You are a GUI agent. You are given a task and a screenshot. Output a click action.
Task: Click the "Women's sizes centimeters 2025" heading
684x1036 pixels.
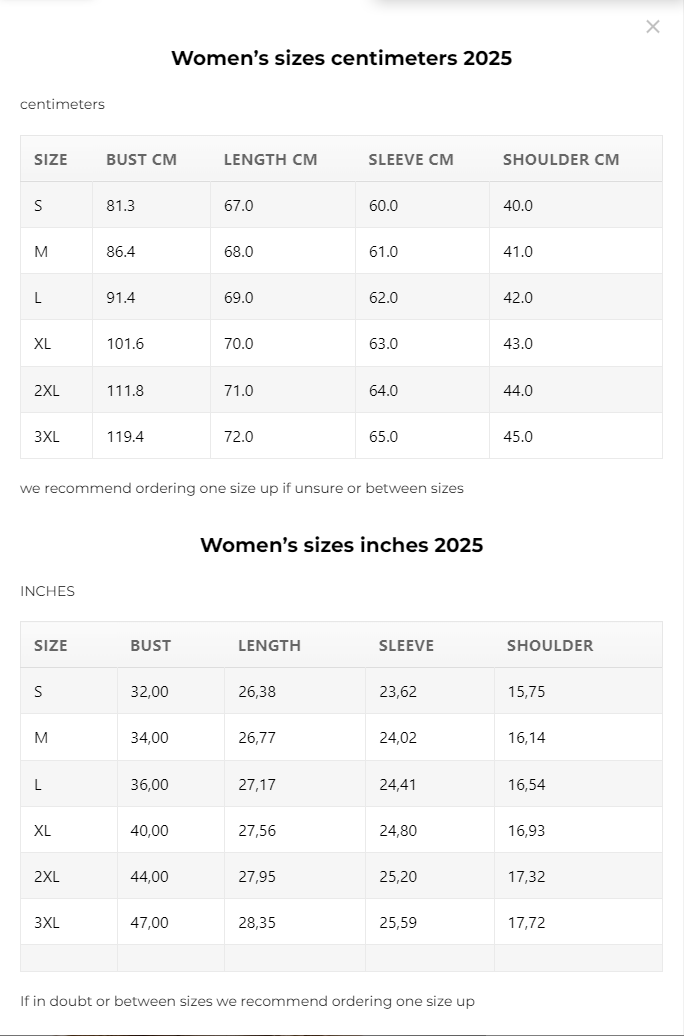coord(341,58)
